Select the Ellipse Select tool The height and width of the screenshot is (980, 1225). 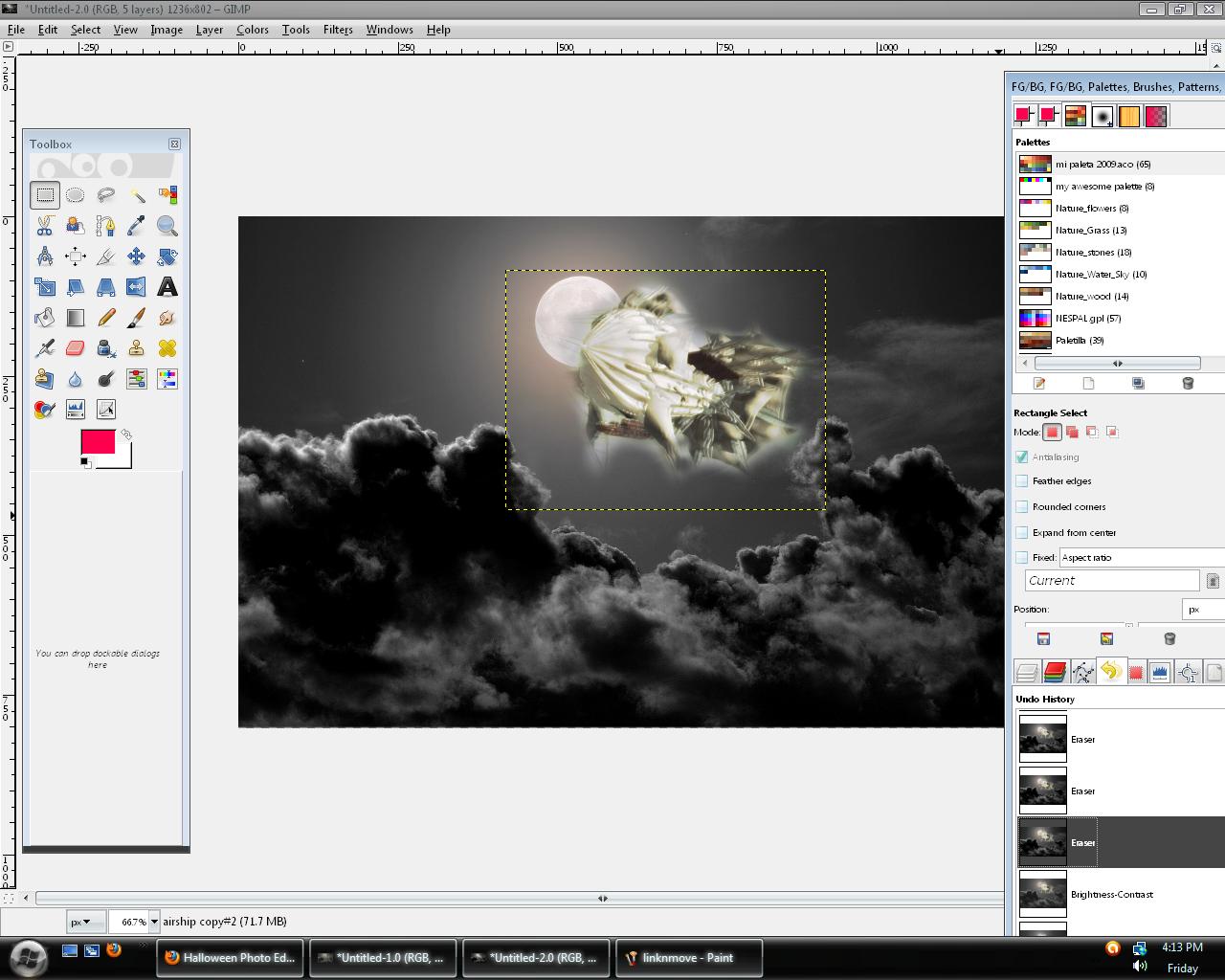(x=76, y=195)
